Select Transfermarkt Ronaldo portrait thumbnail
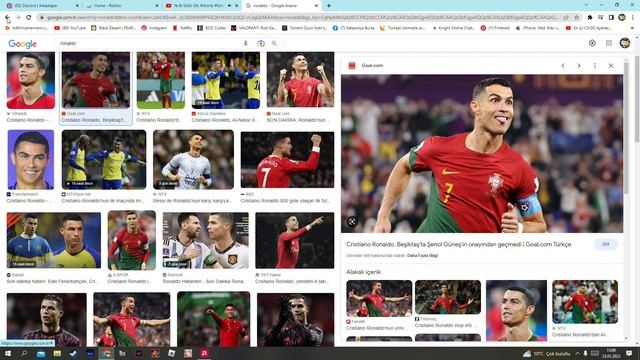The height and width of the screenshot is (360, 640). click(x=31, y=160)
